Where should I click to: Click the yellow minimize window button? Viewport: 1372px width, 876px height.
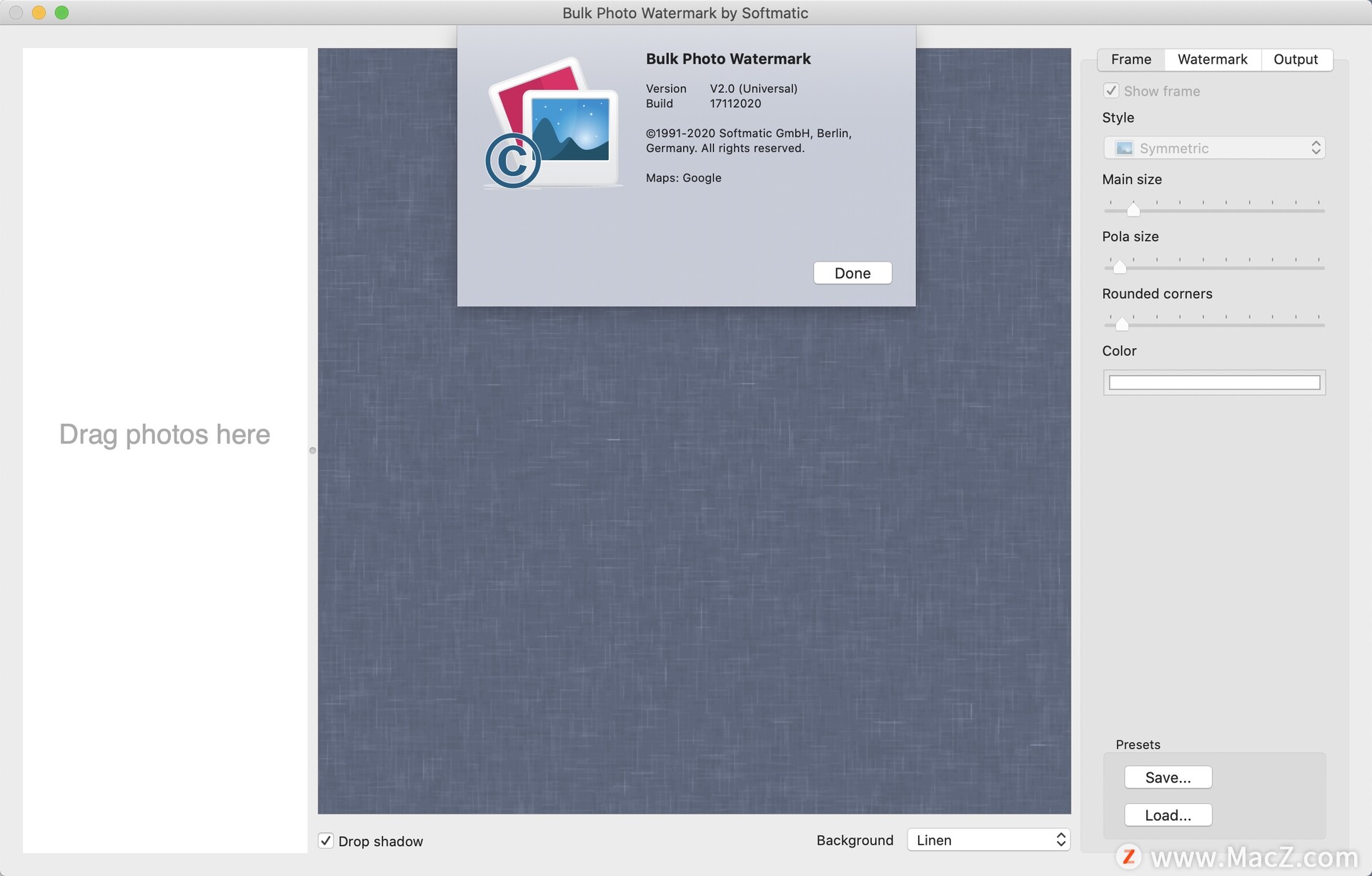point(39,13)
